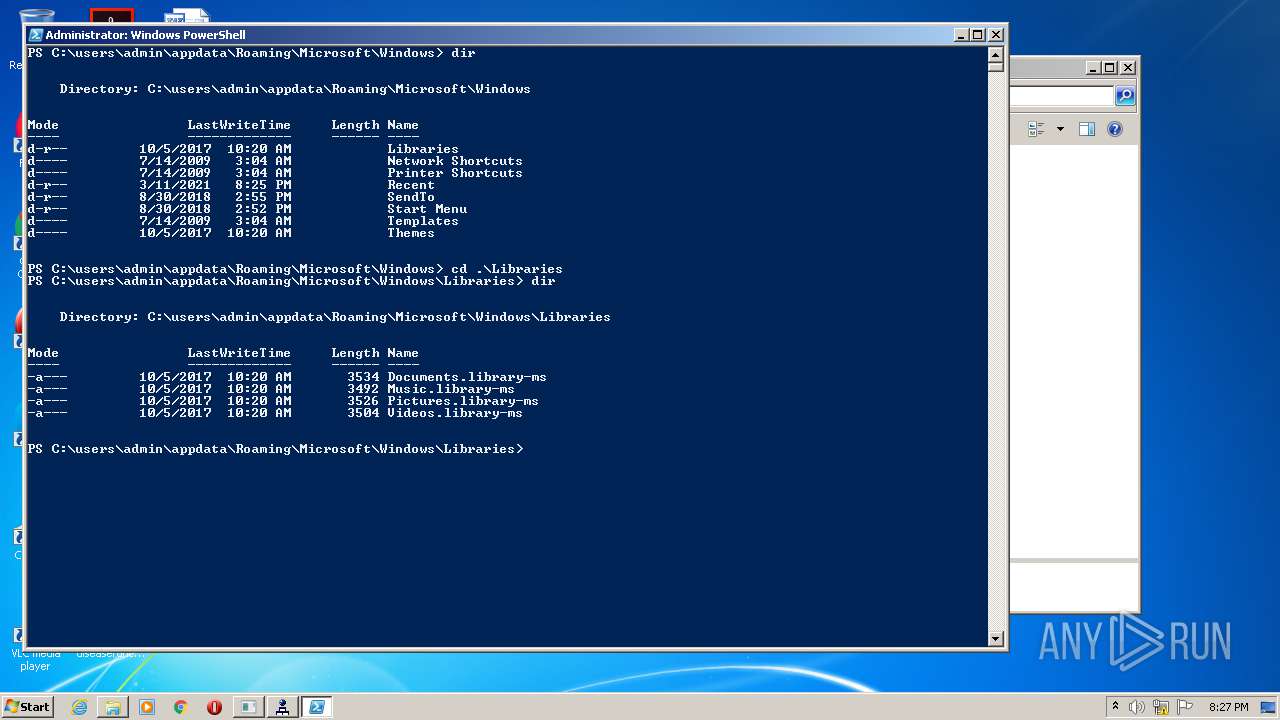1280x720 pixels.
Task: Click the Start button on the taskbar
Action: point(27,707)
